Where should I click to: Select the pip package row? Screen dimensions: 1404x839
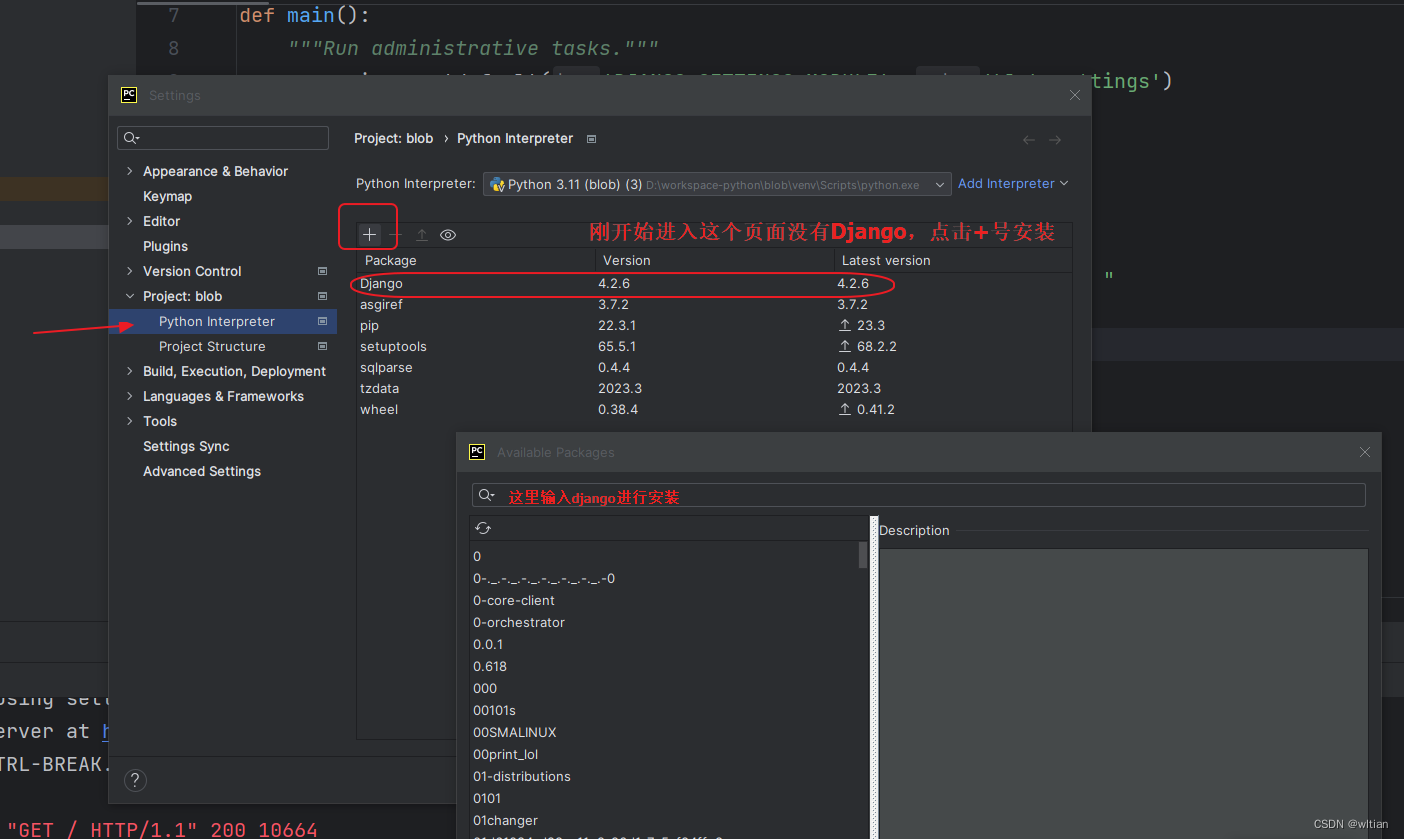coord(714,326)
